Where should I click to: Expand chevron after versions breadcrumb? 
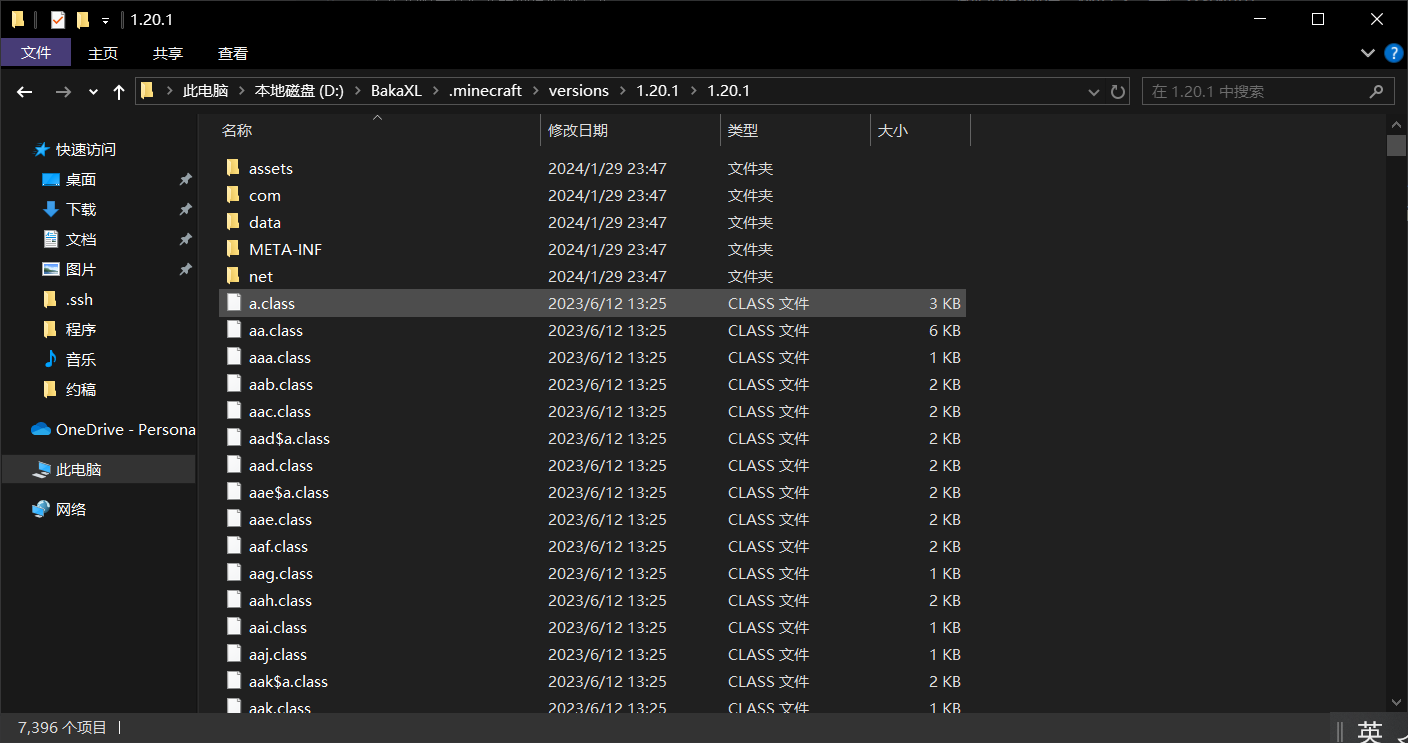pyautogui.click(x=623, y=91)
